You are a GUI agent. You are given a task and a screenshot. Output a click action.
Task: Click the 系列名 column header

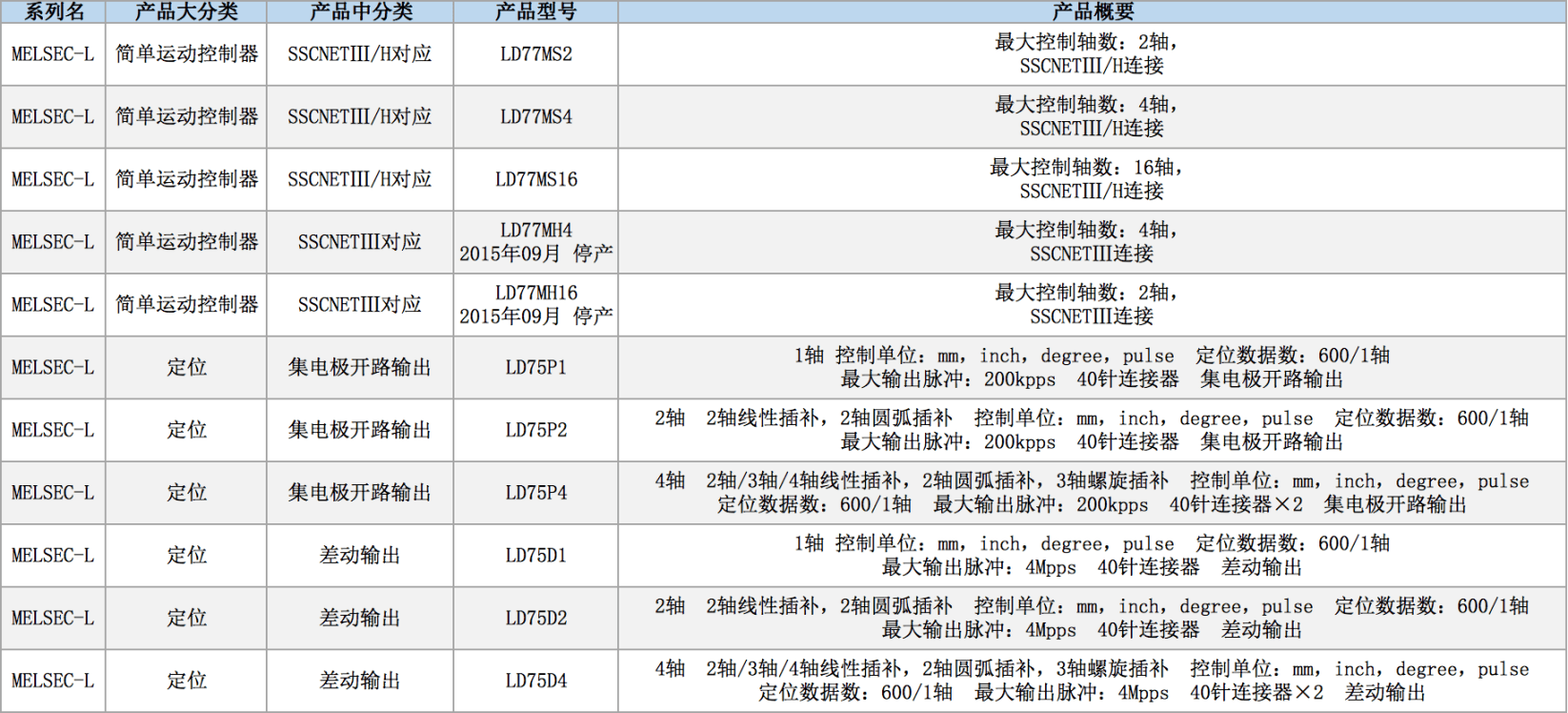point(53,11)
